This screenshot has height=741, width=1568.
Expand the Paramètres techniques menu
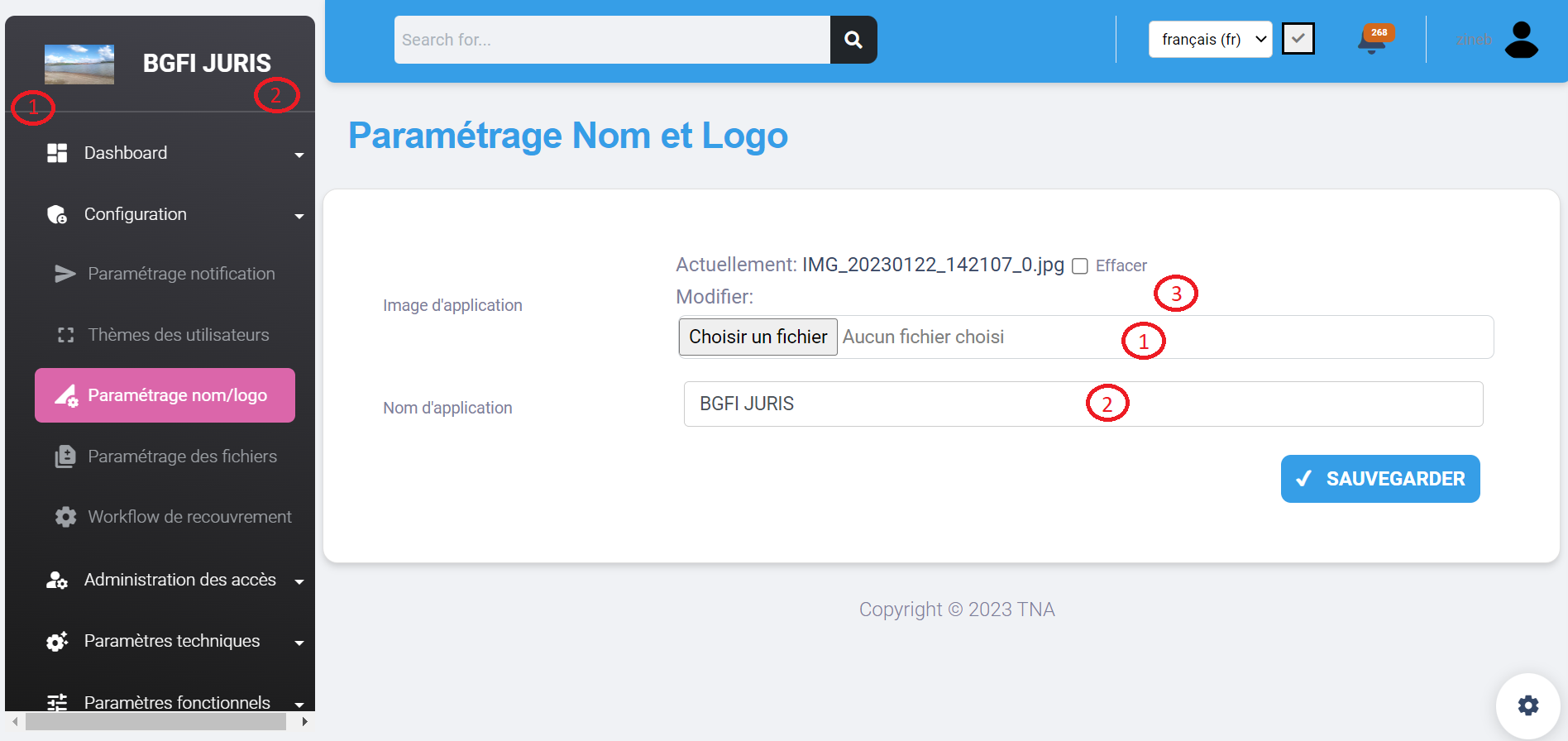pyautogui.click(x=174, y=641)
